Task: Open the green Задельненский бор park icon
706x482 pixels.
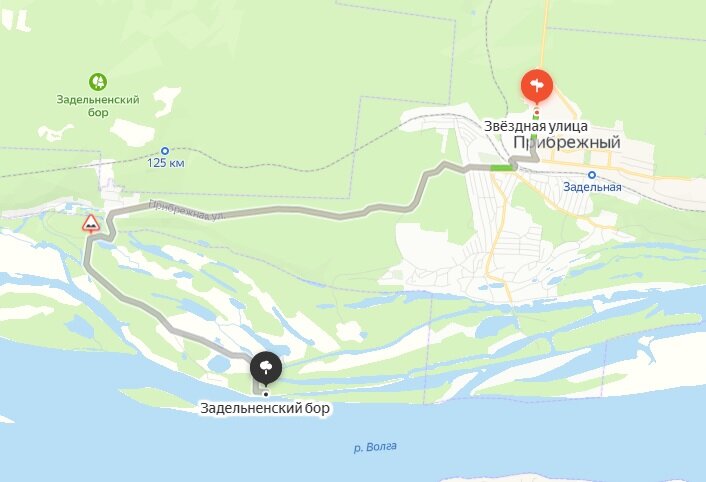Action: pos(98,82)
